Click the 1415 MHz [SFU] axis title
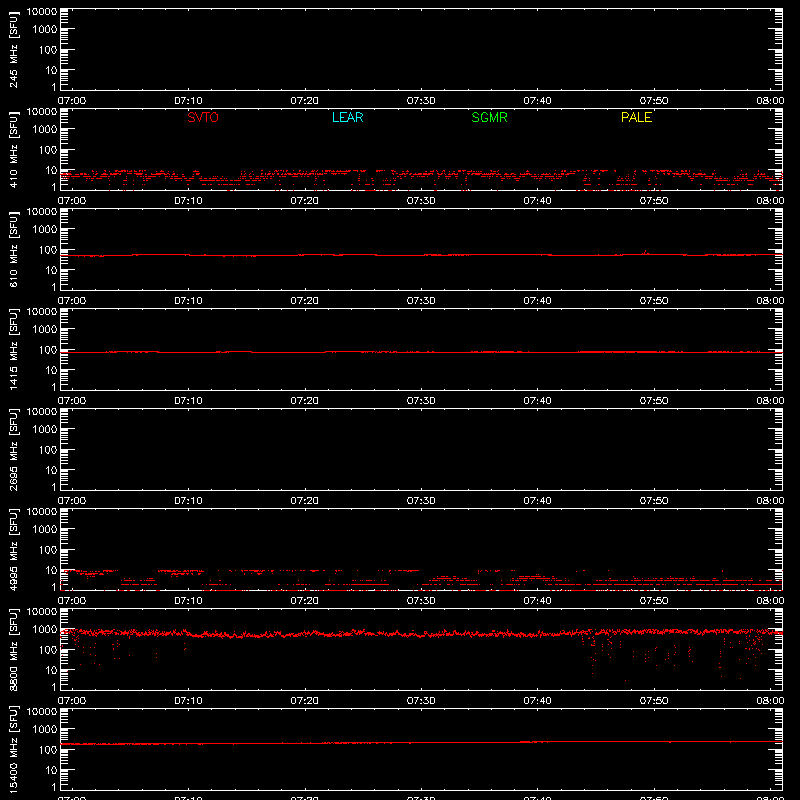Viewport: 800px width, 800px height. tap(13, 350)
